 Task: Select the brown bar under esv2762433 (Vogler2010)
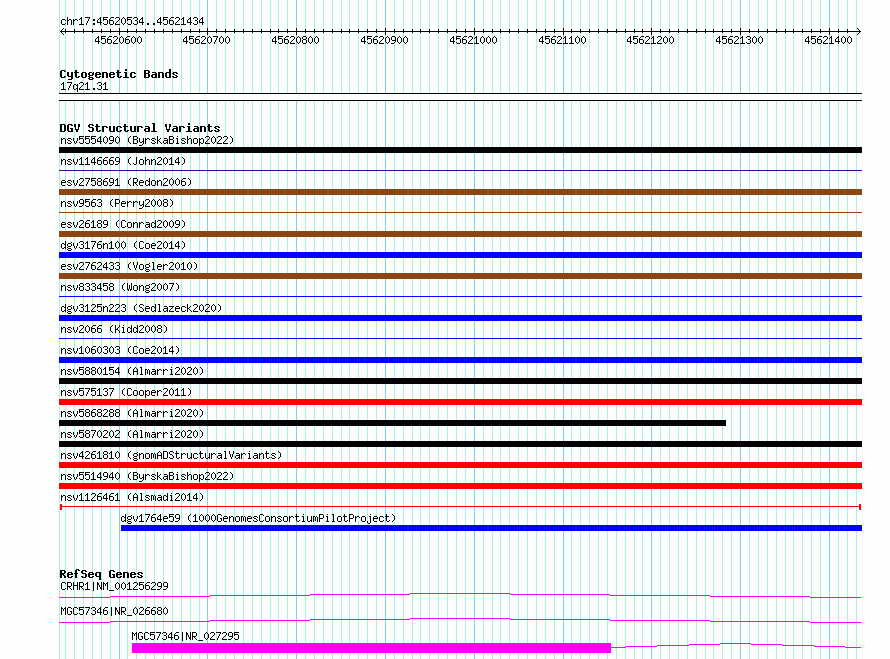click(460, 276)
